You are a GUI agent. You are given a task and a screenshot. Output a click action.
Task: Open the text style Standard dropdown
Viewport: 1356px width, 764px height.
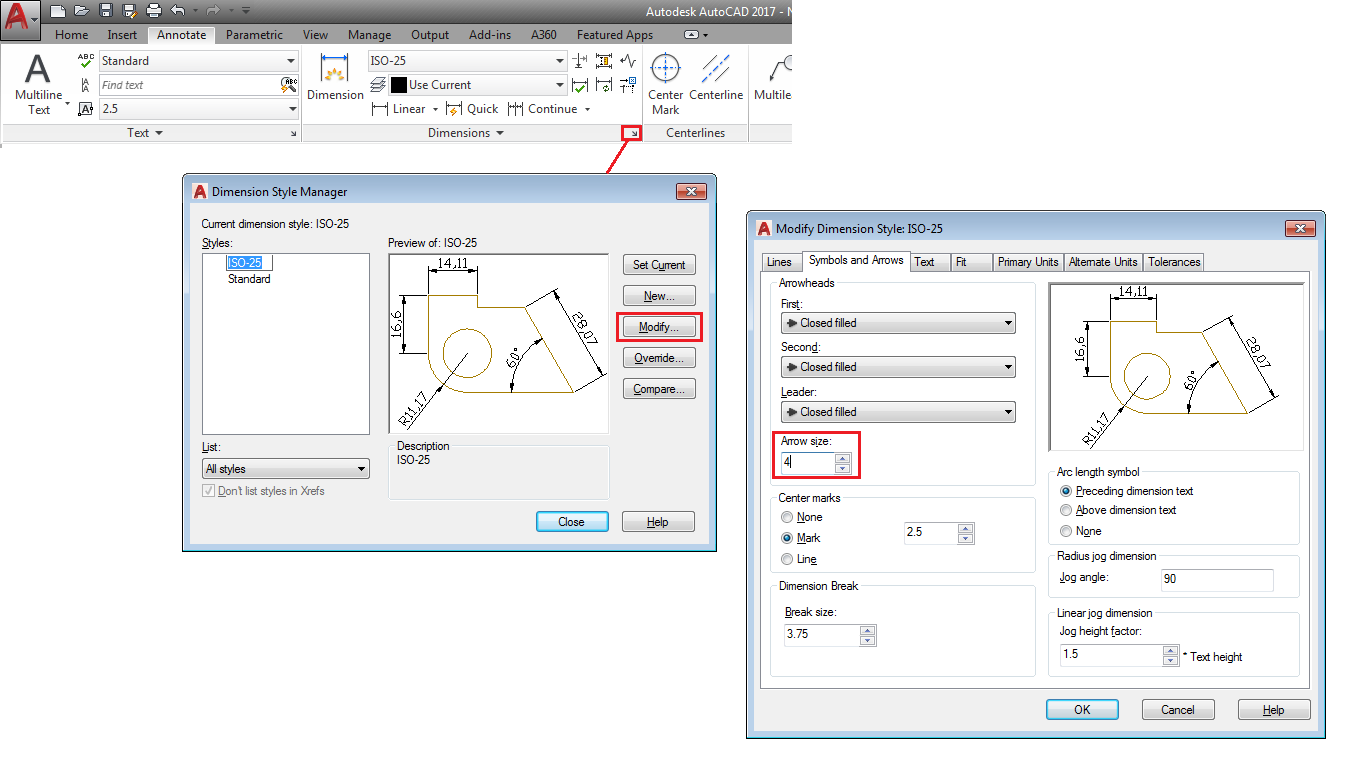199,61
